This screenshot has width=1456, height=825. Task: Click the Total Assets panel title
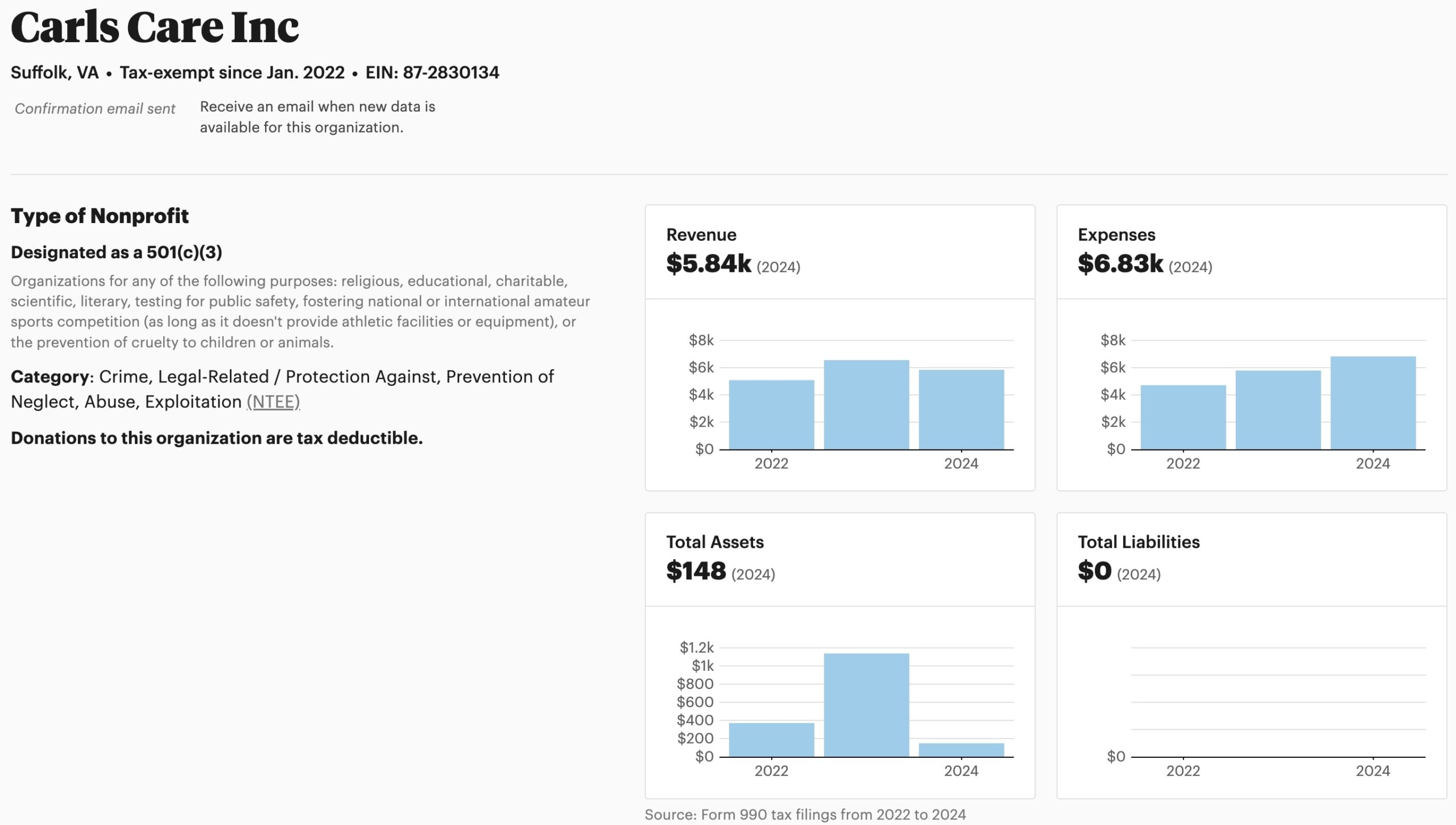715,542
